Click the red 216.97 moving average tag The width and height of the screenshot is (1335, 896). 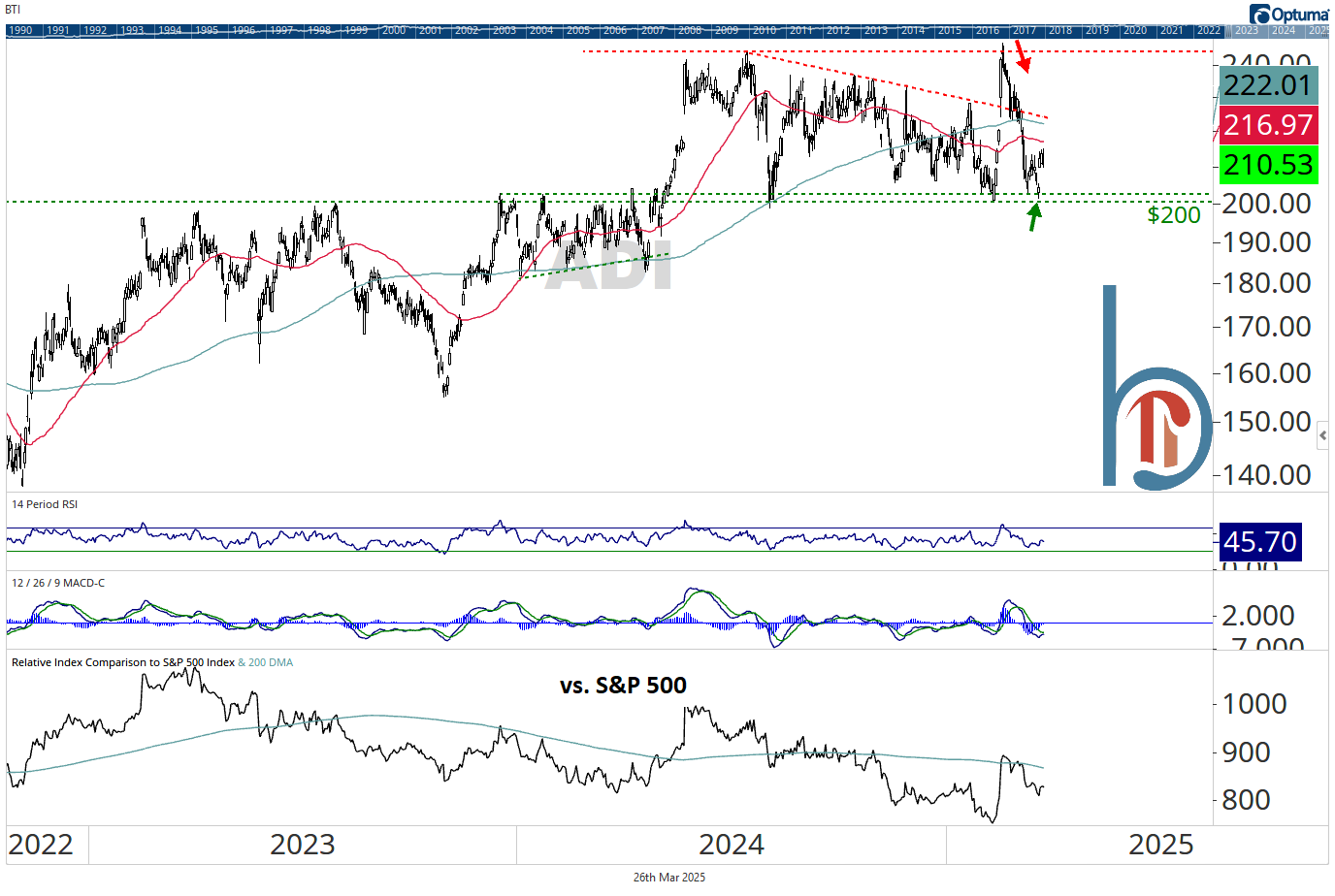[x=1267, y=125]
